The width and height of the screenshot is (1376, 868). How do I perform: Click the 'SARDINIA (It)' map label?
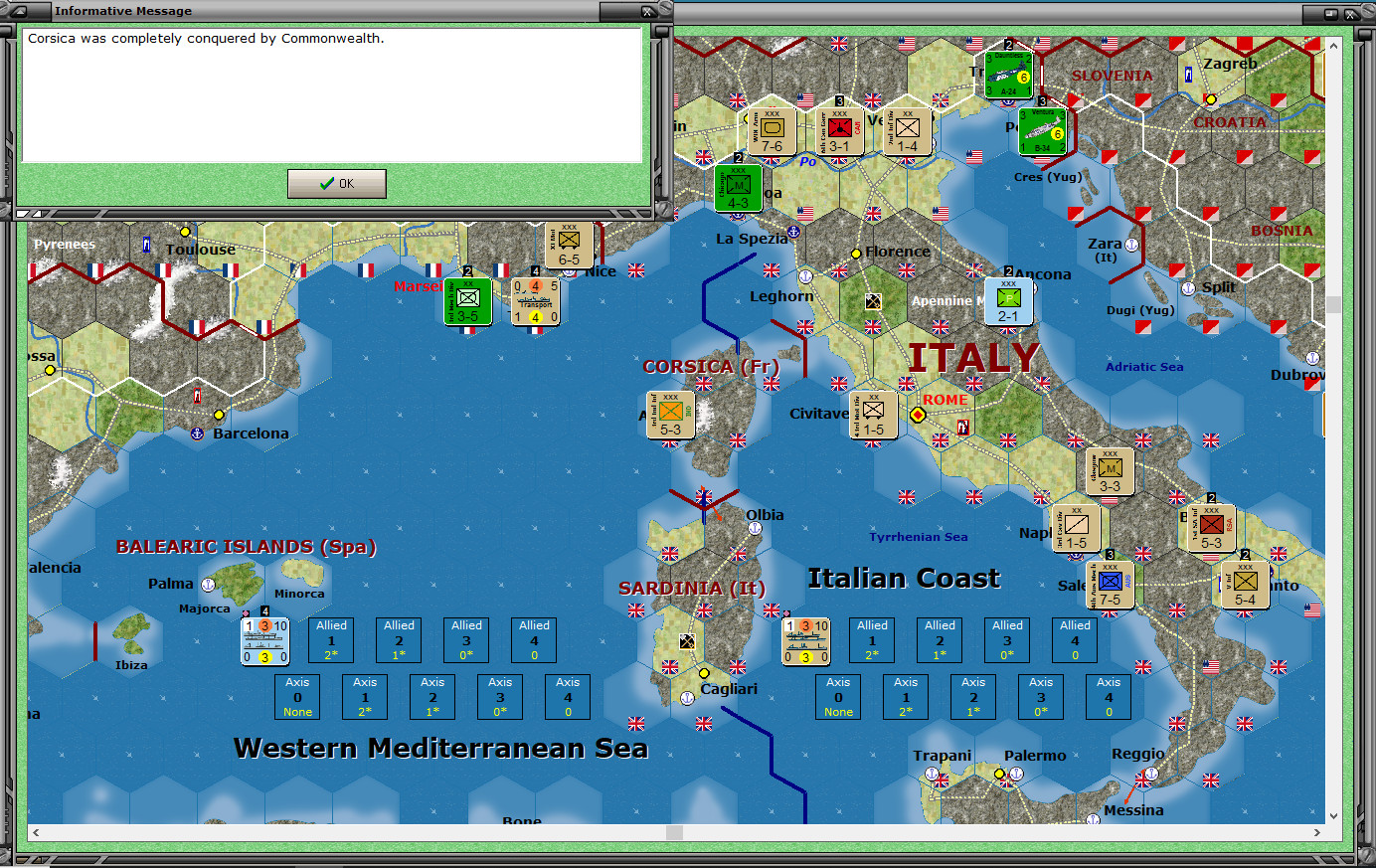[692, 589]
